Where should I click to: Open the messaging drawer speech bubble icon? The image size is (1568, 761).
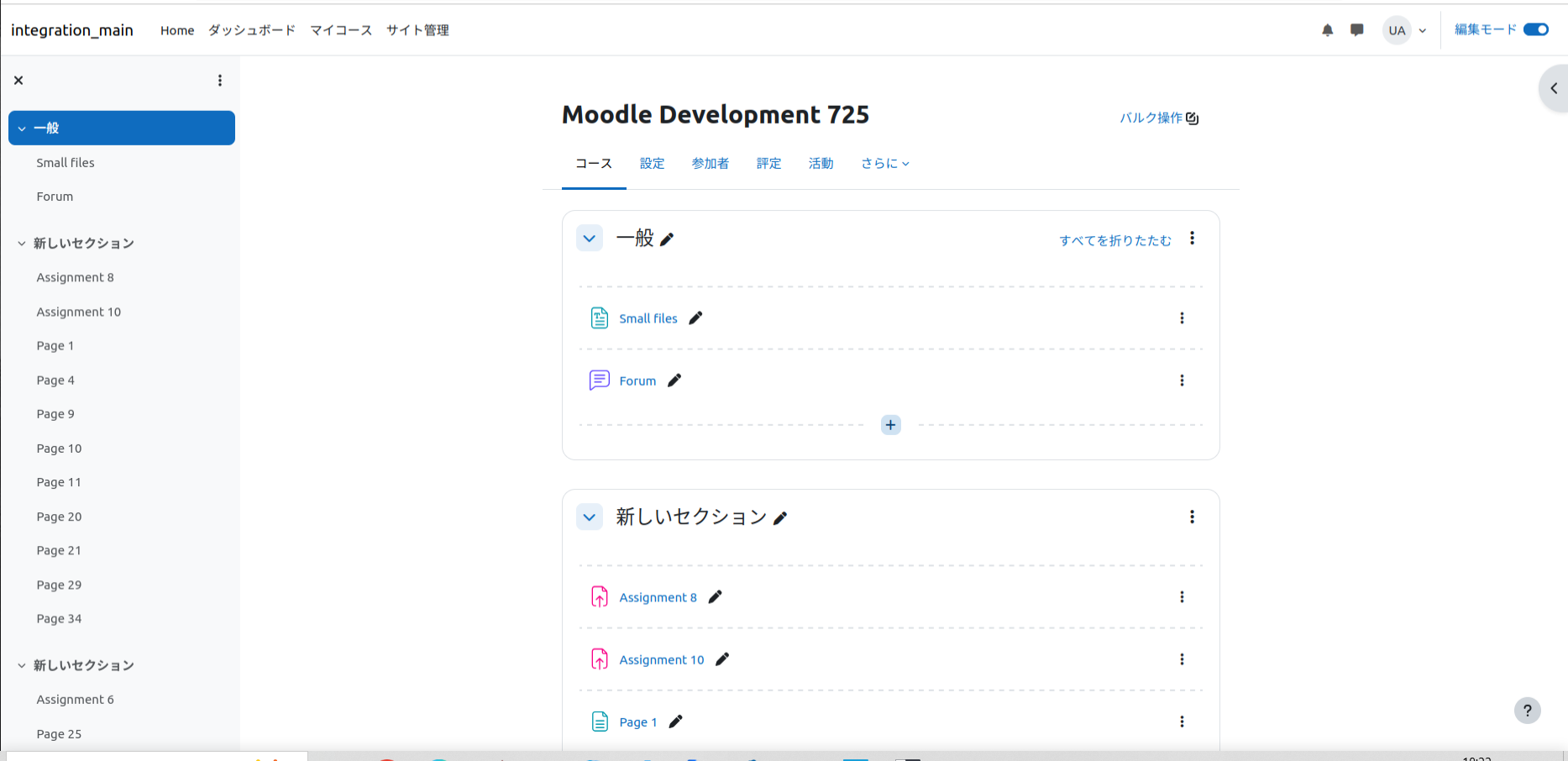coord(1356,30)
